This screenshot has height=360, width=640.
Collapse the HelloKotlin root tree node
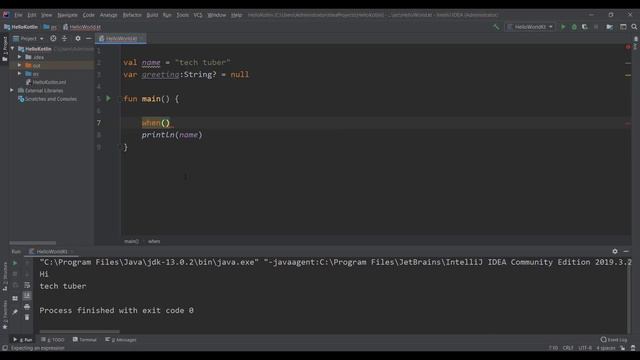click(x=13, y=49)
